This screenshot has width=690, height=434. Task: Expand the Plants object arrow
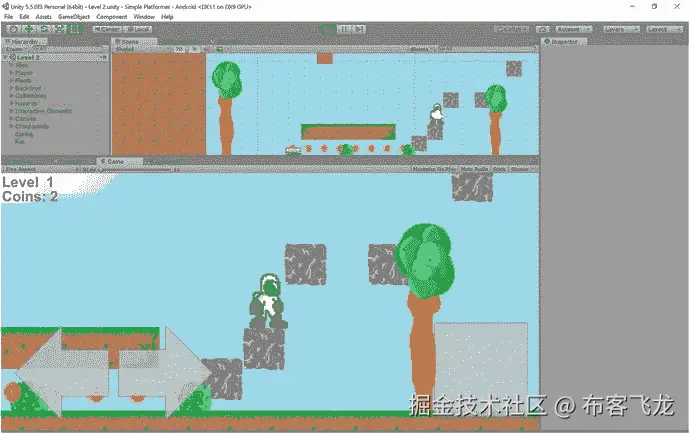12,80
